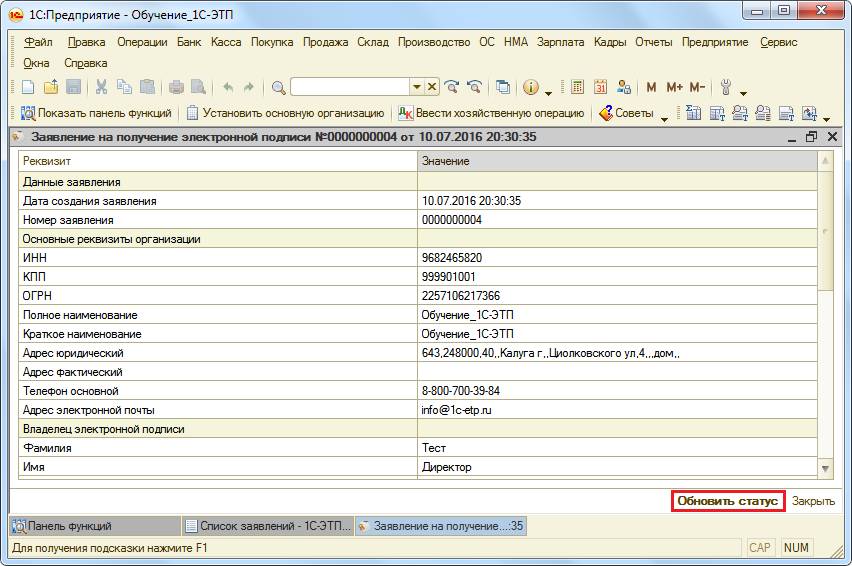Open dropdown arrow next to wrench icon
The height and width of the screenshot is (566, 852).
coord(743,93)
